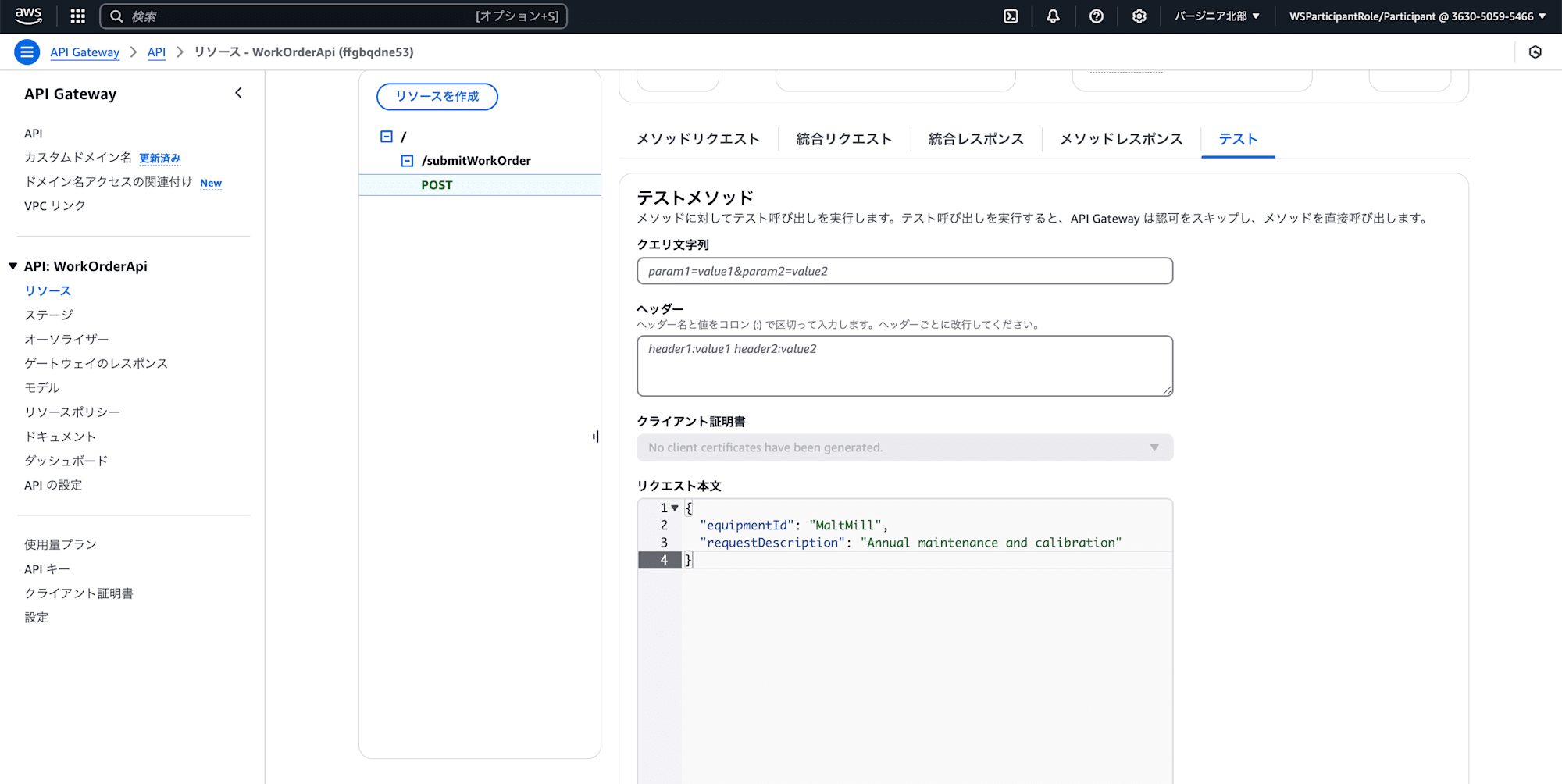This screenshot has width=1562, height=784.
Task: Open API breadcrumb link
Action: [x=156, y=52]
